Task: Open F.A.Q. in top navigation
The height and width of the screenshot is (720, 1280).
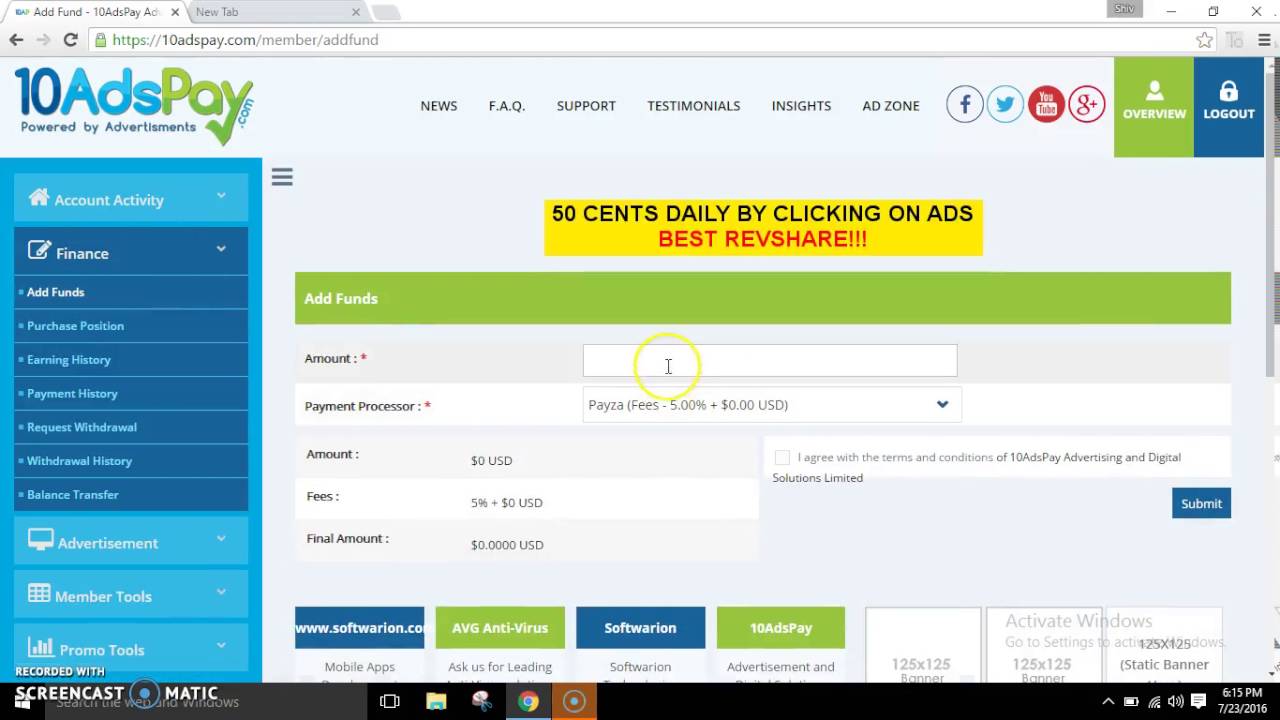Action: pyautogui.click(x=507, y=105)
